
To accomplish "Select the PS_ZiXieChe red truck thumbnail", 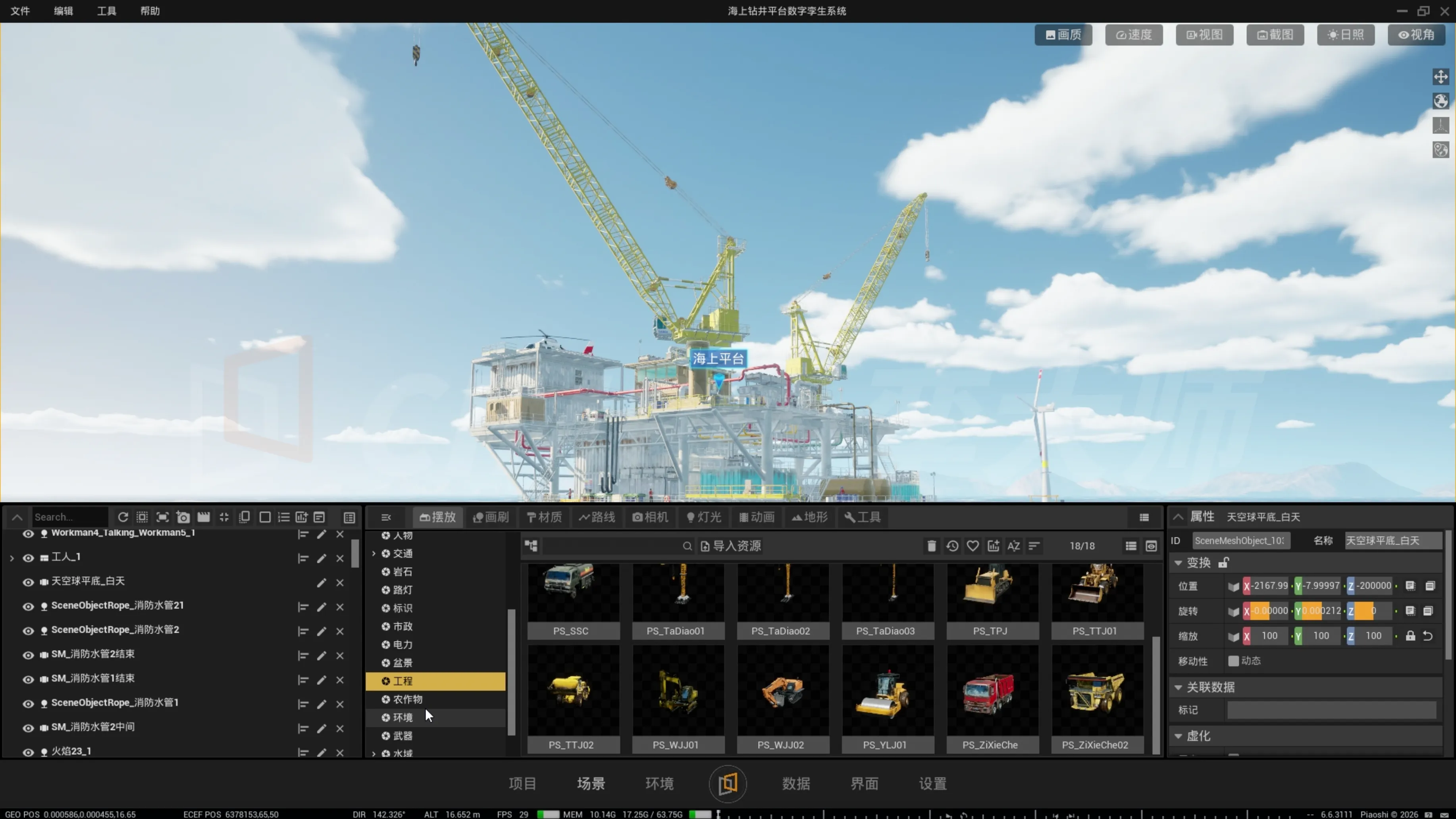I will point(992,692).
